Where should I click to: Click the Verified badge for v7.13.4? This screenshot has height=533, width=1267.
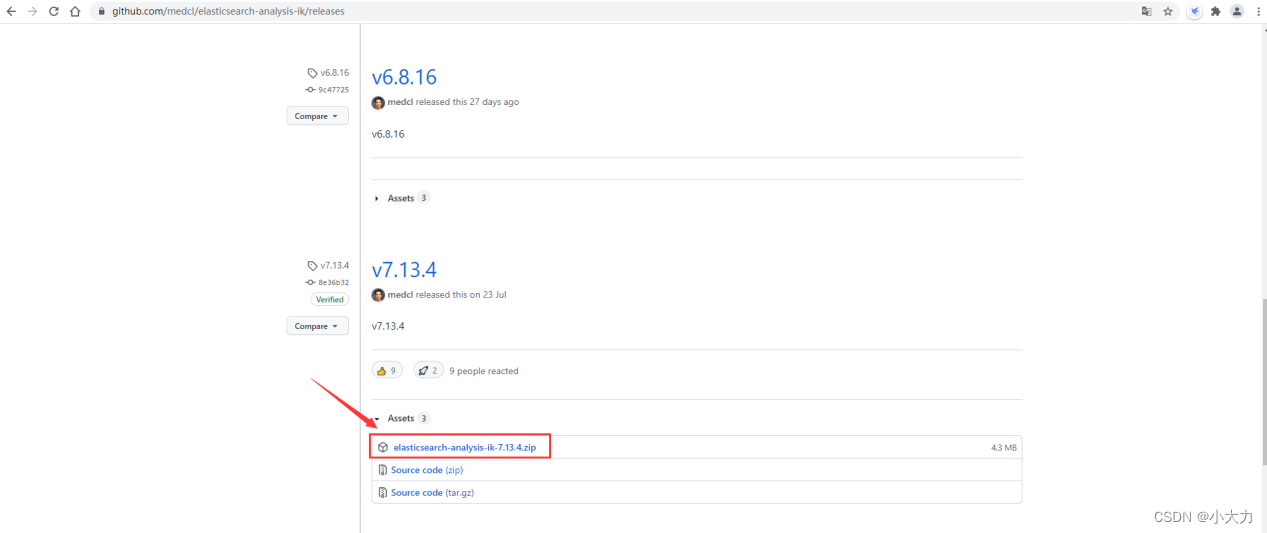(329, 299)
